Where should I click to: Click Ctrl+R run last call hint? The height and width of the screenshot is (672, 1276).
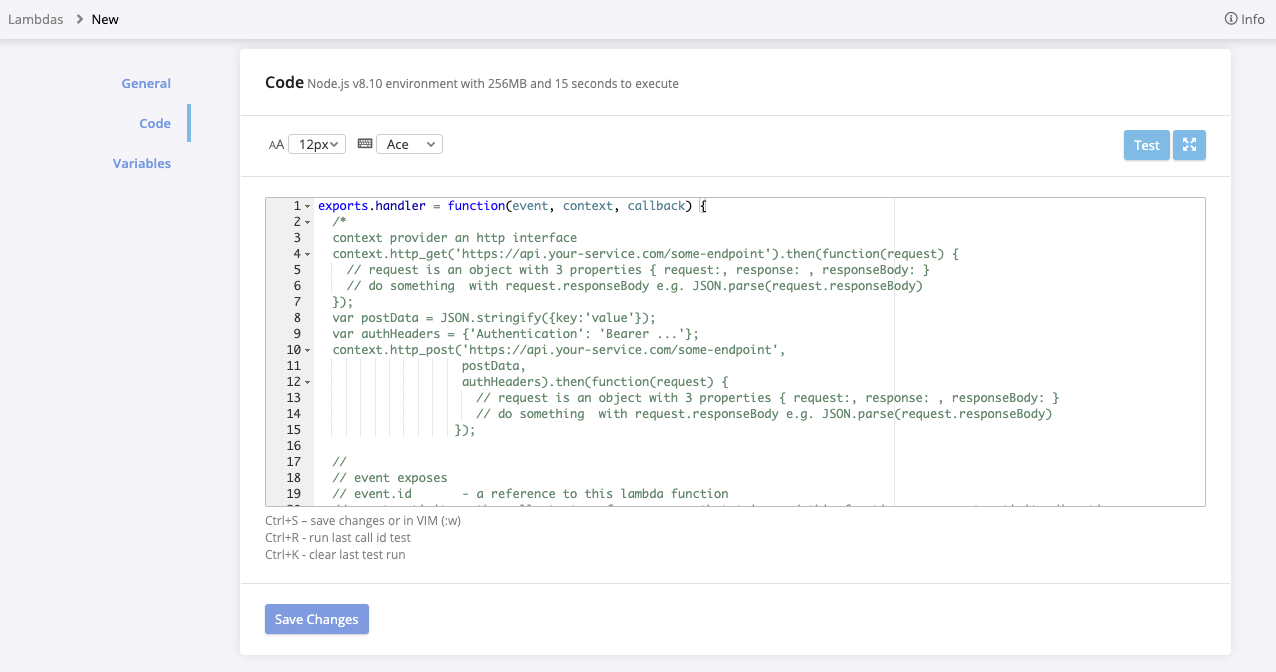tap(338, 537)
